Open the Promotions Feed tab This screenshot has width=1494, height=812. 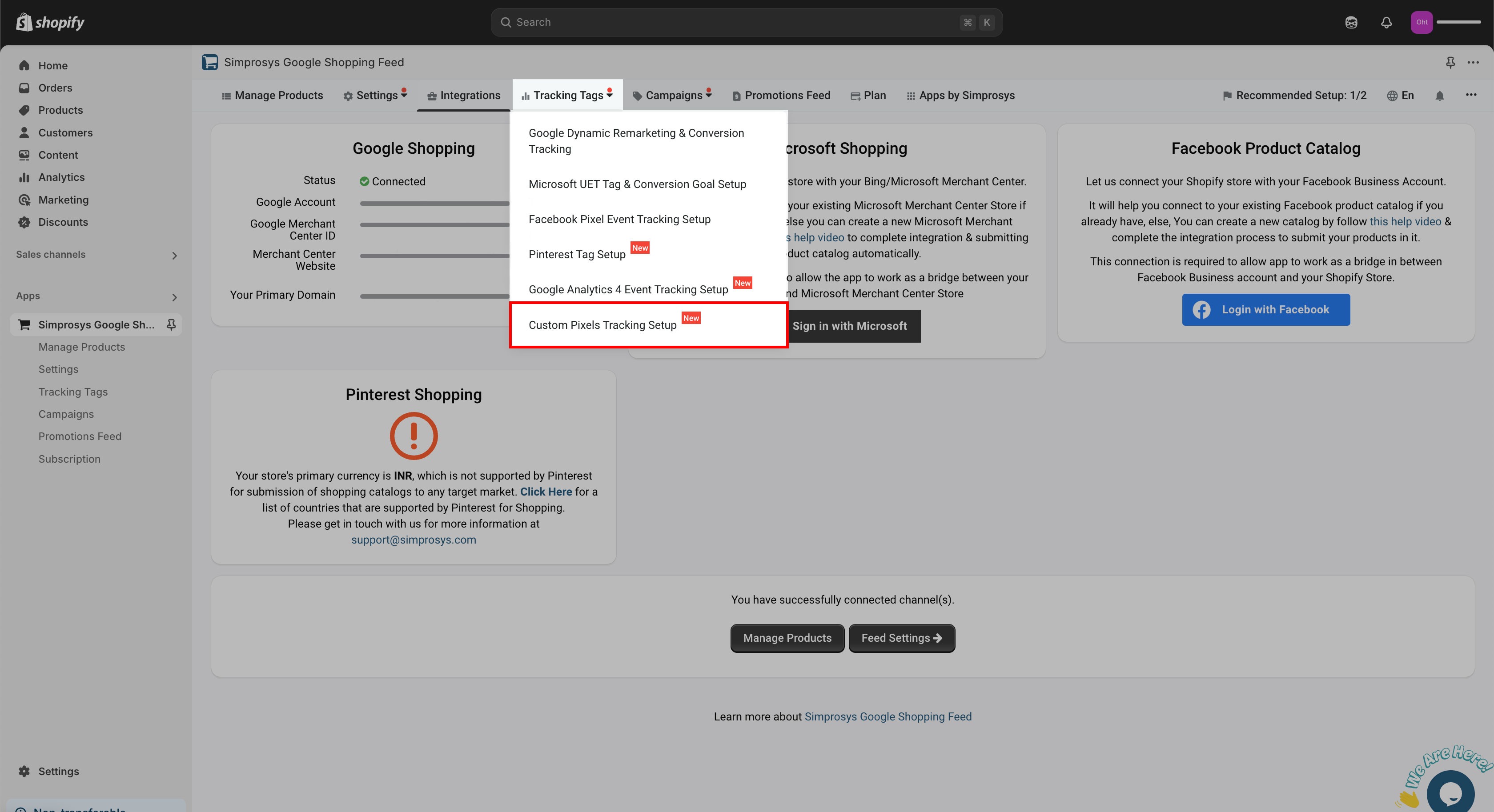(781, 96)
